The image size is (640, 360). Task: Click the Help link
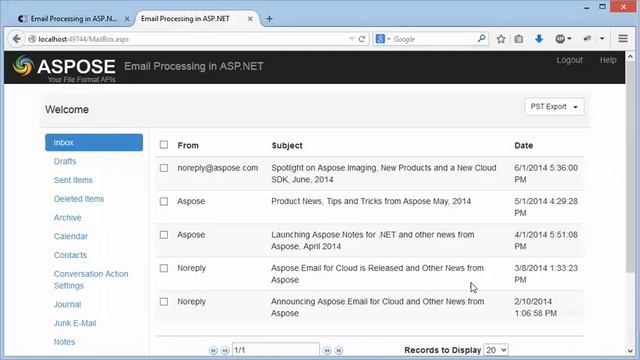point(608,60)
